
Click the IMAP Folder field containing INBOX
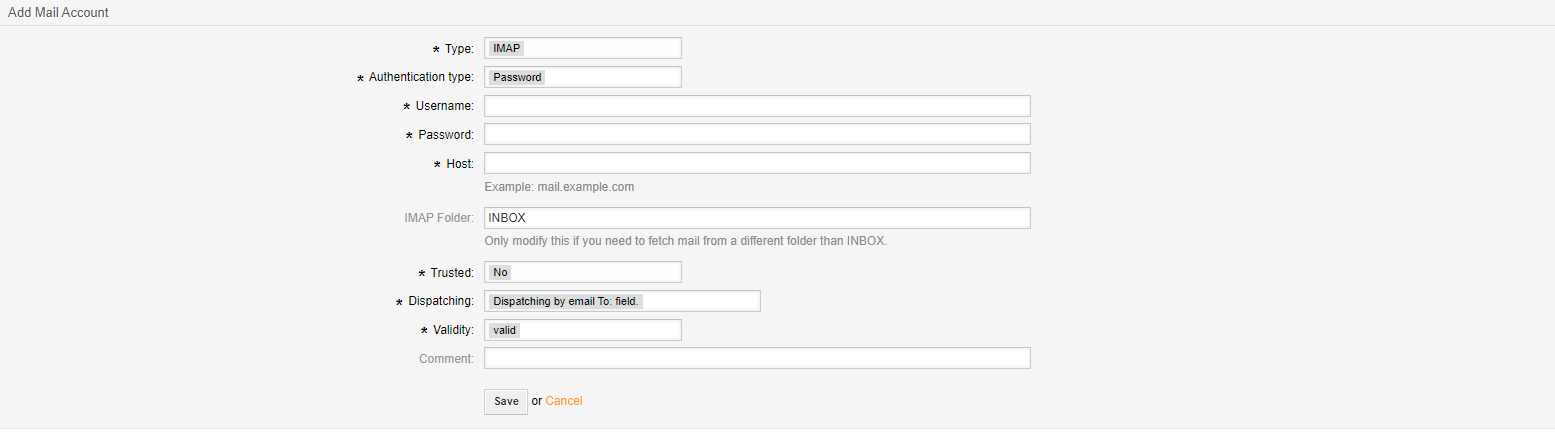(757, 218)
